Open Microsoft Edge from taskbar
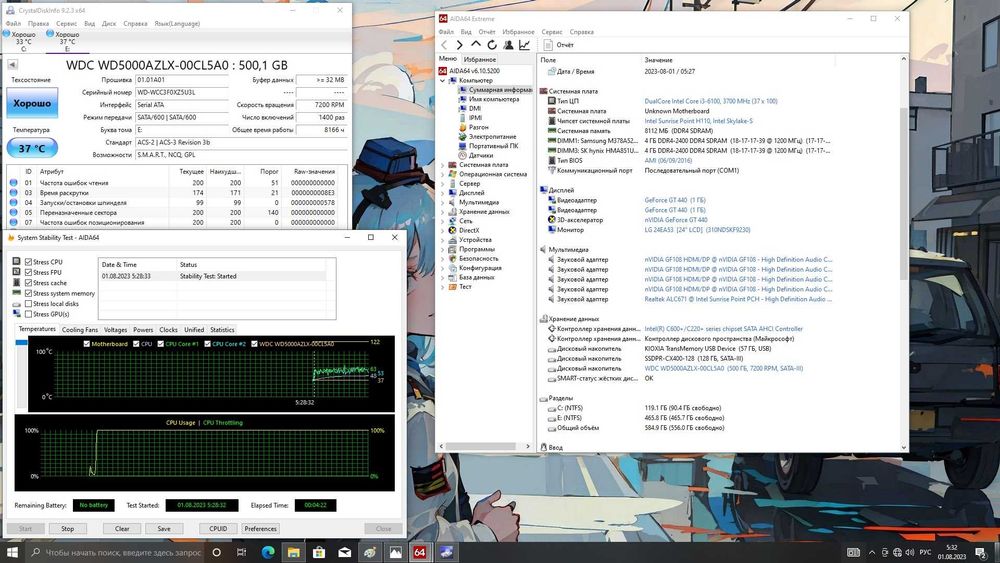The image size is (1000, 563). (x=268, y=552)
